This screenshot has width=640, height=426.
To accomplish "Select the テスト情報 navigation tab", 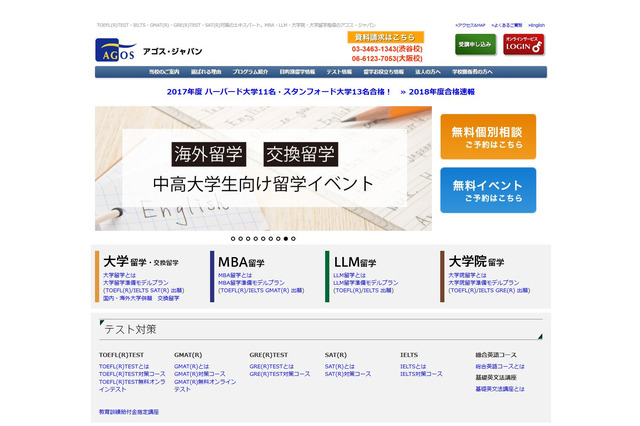I will (338, 72).
